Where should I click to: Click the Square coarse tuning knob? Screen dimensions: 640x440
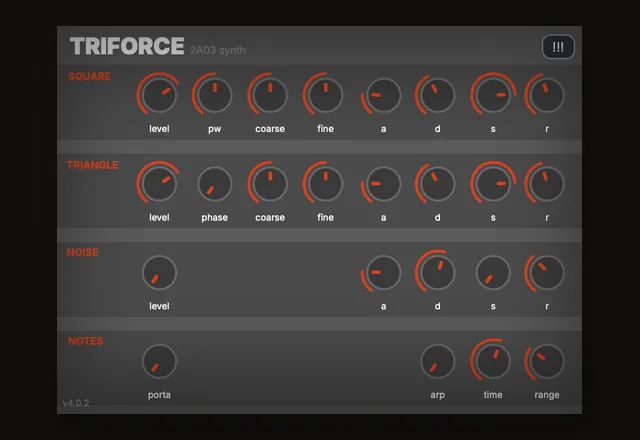[270, 95]
